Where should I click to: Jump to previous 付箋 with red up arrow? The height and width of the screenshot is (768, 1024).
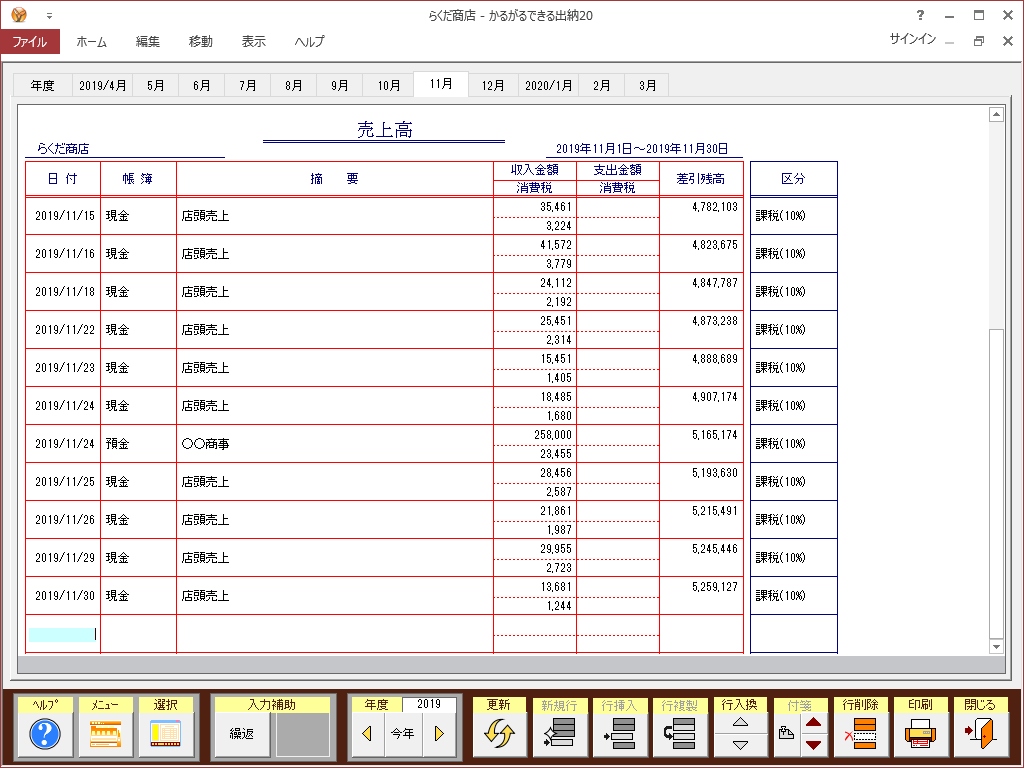[813, 722]
